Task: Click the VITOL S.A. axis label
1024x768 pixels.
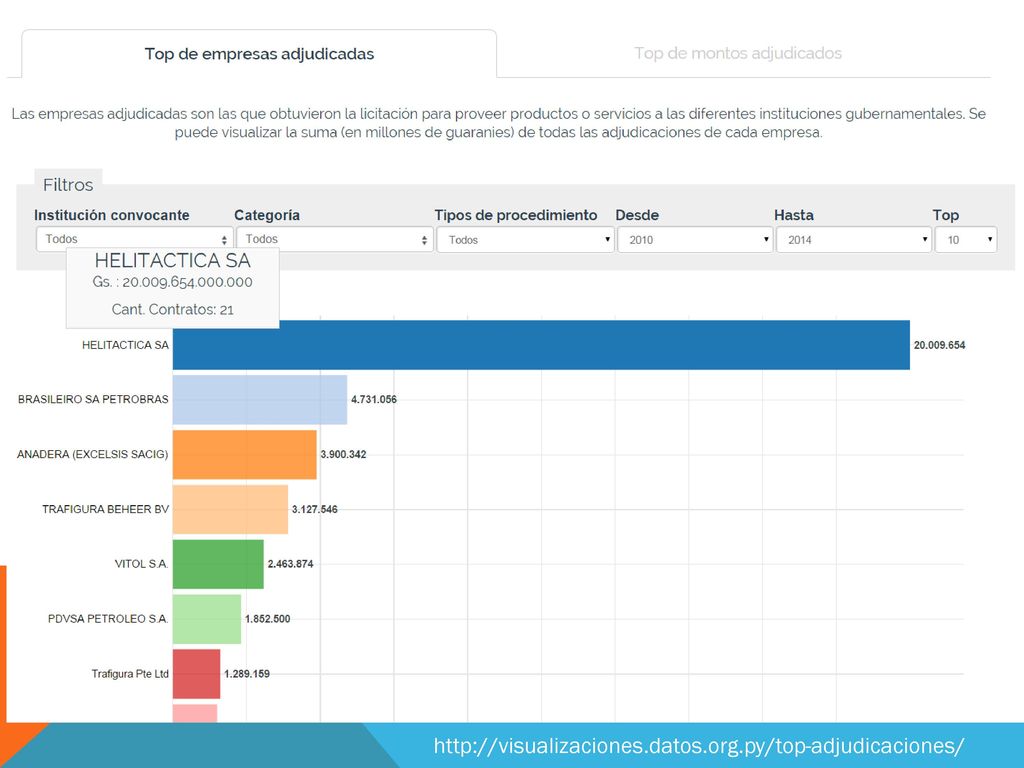Action: point(142,564)
